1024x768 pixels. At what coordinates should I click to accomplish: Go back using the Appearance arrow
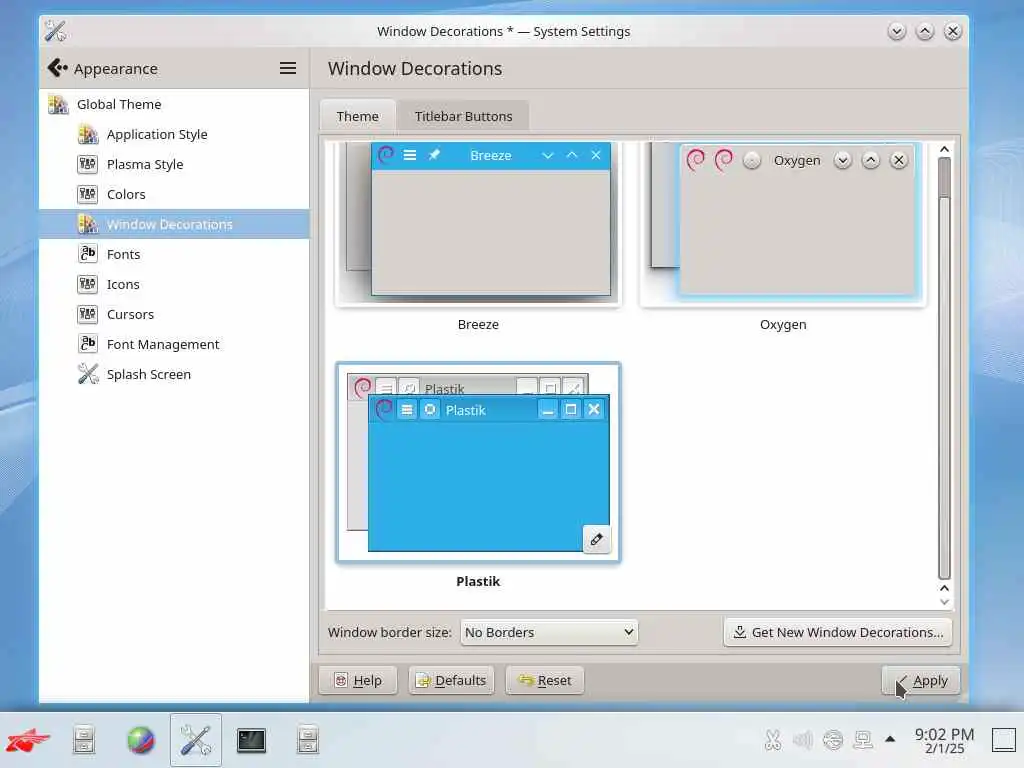coord(57,68)
